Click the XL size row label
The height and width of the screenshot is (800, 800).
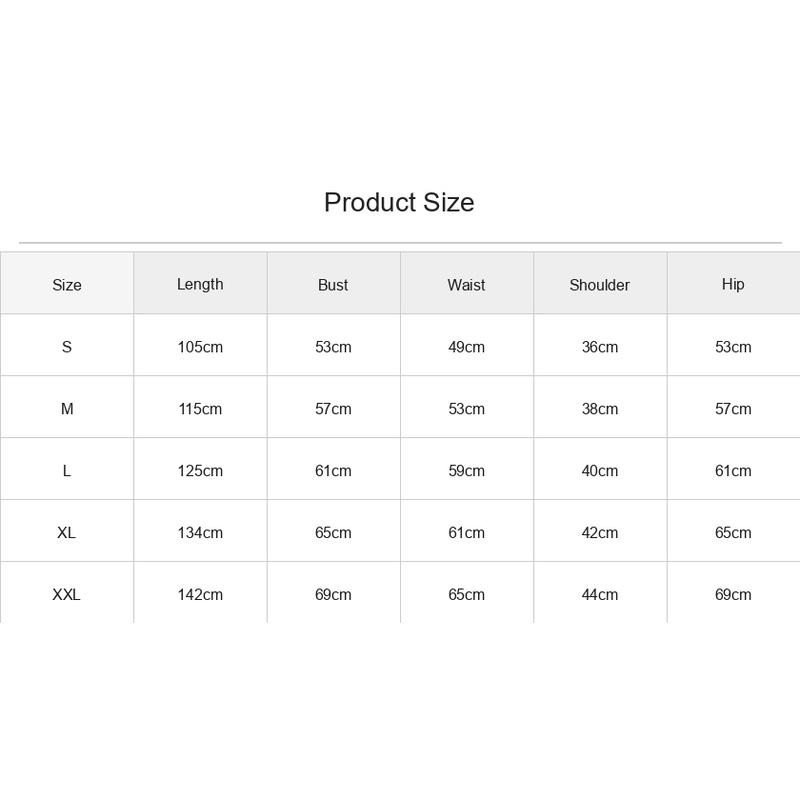click(67, 533)
